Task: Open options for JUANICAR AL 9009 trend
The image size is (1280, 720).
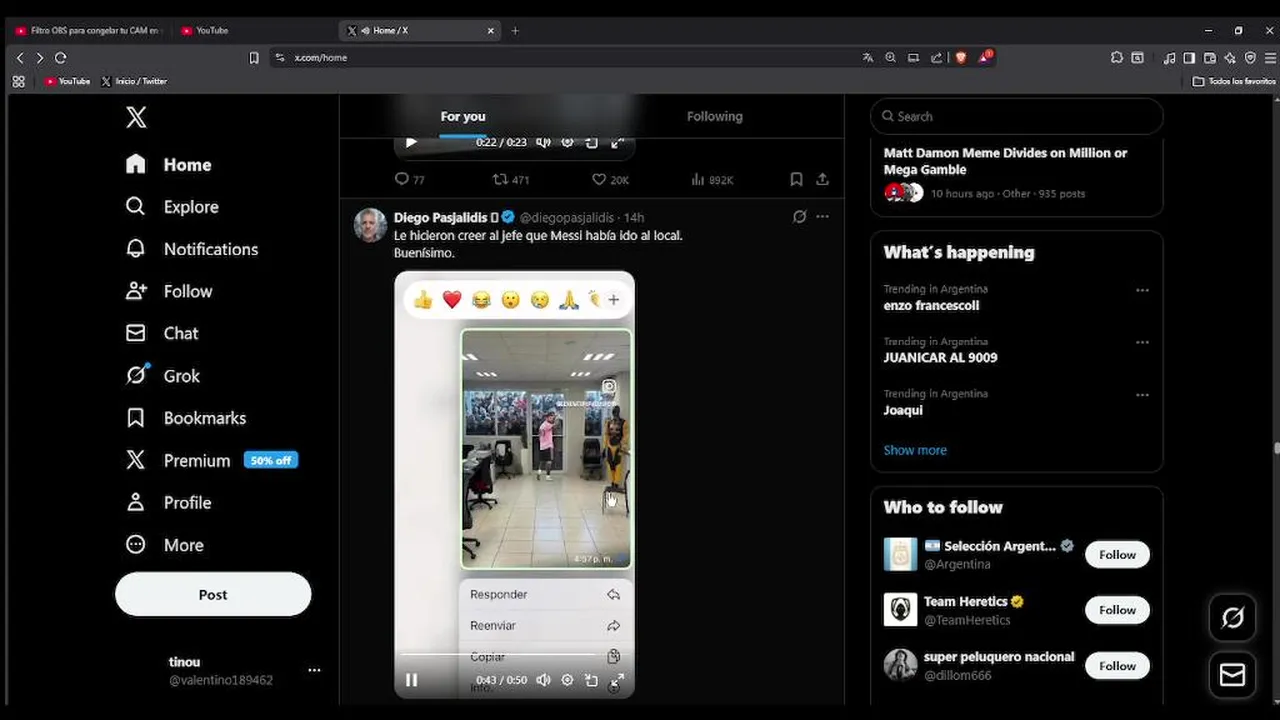Action: [x=1142, y=342]
